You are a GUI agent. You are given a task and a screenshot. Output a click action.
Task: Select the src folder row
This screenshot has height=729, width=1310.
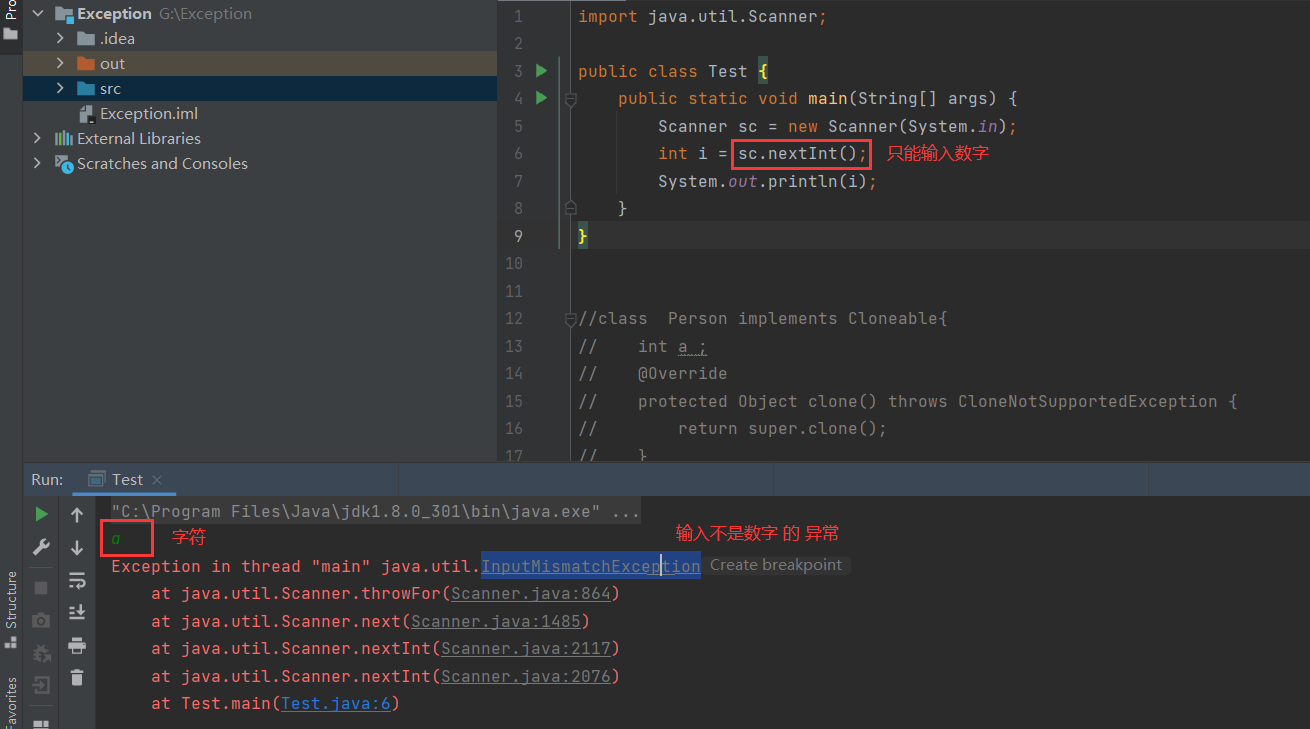260,88
